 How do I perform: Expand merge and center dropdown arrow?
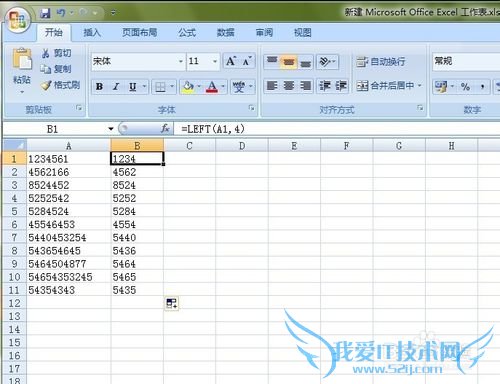(420, 86)
